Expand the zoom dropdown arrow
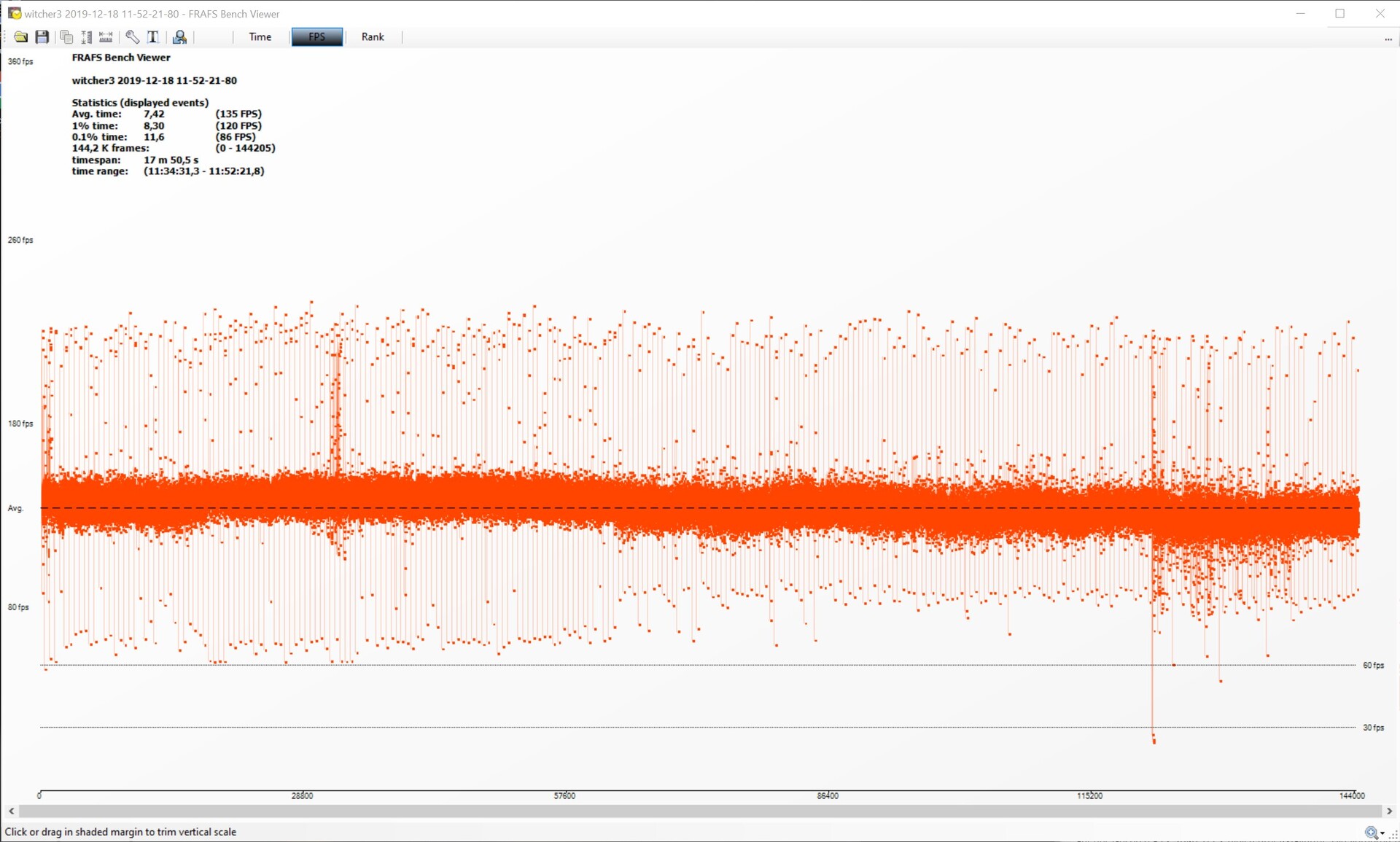This screenshot has height=842, width=1400. click(x=1382, y=833)
